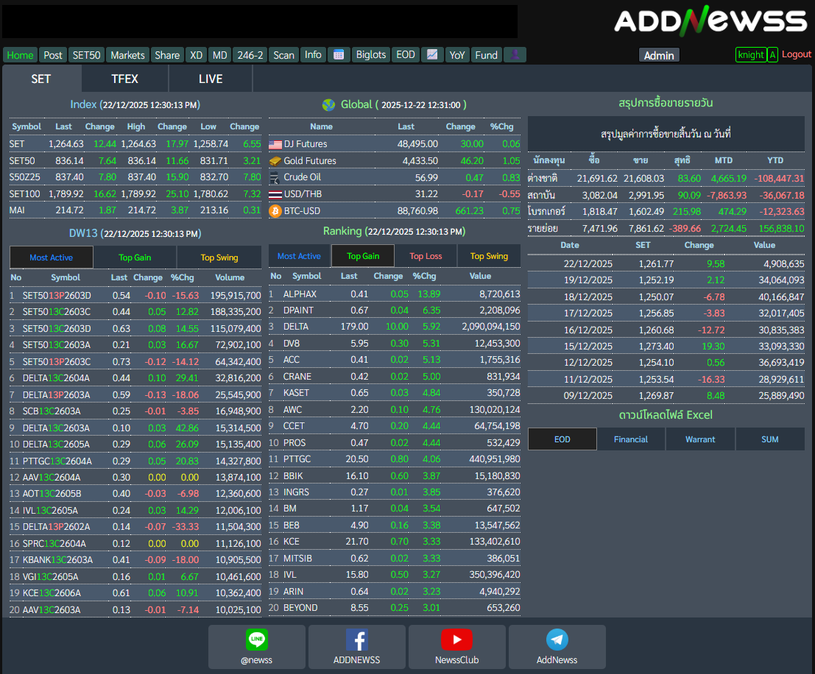This screenshot has height=674, width=815.
Task: Click the globe icon next to Global
Action: [x=329, y=105]
